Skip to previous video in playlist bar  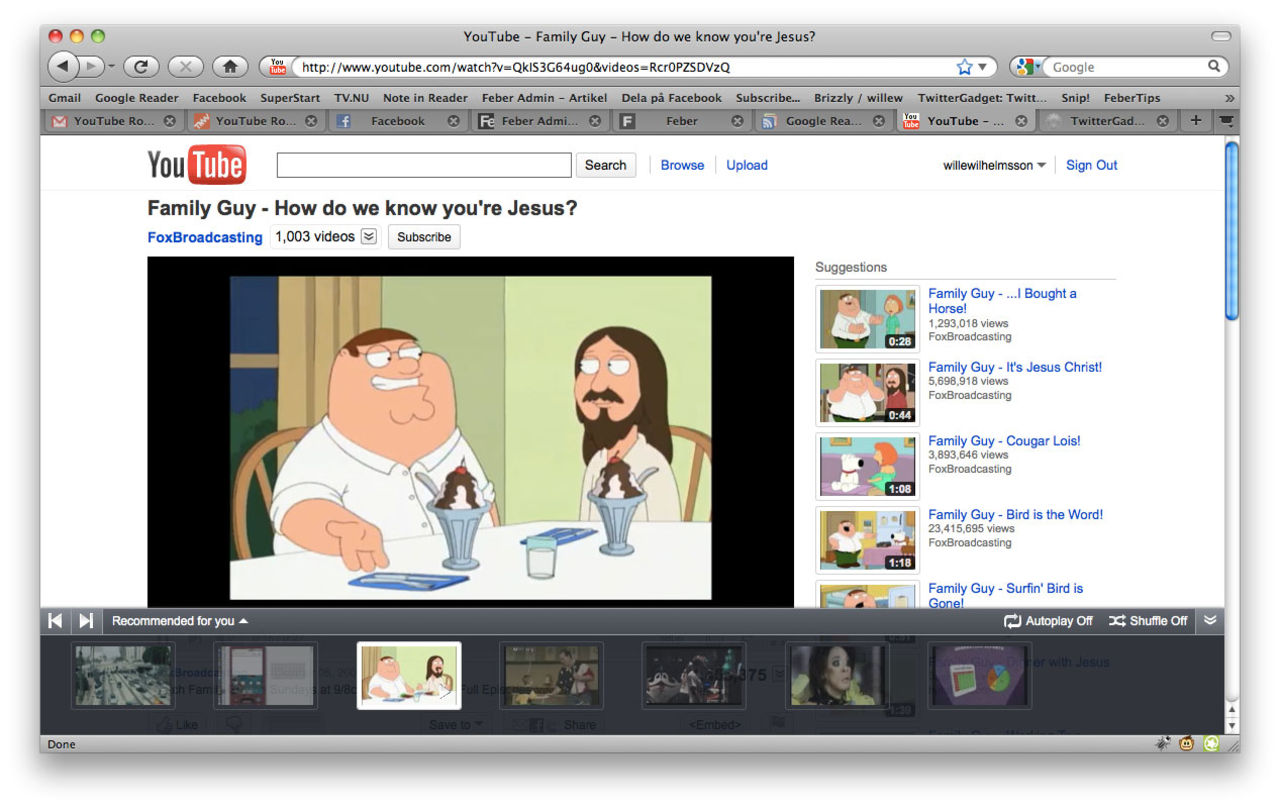point(55,621)
